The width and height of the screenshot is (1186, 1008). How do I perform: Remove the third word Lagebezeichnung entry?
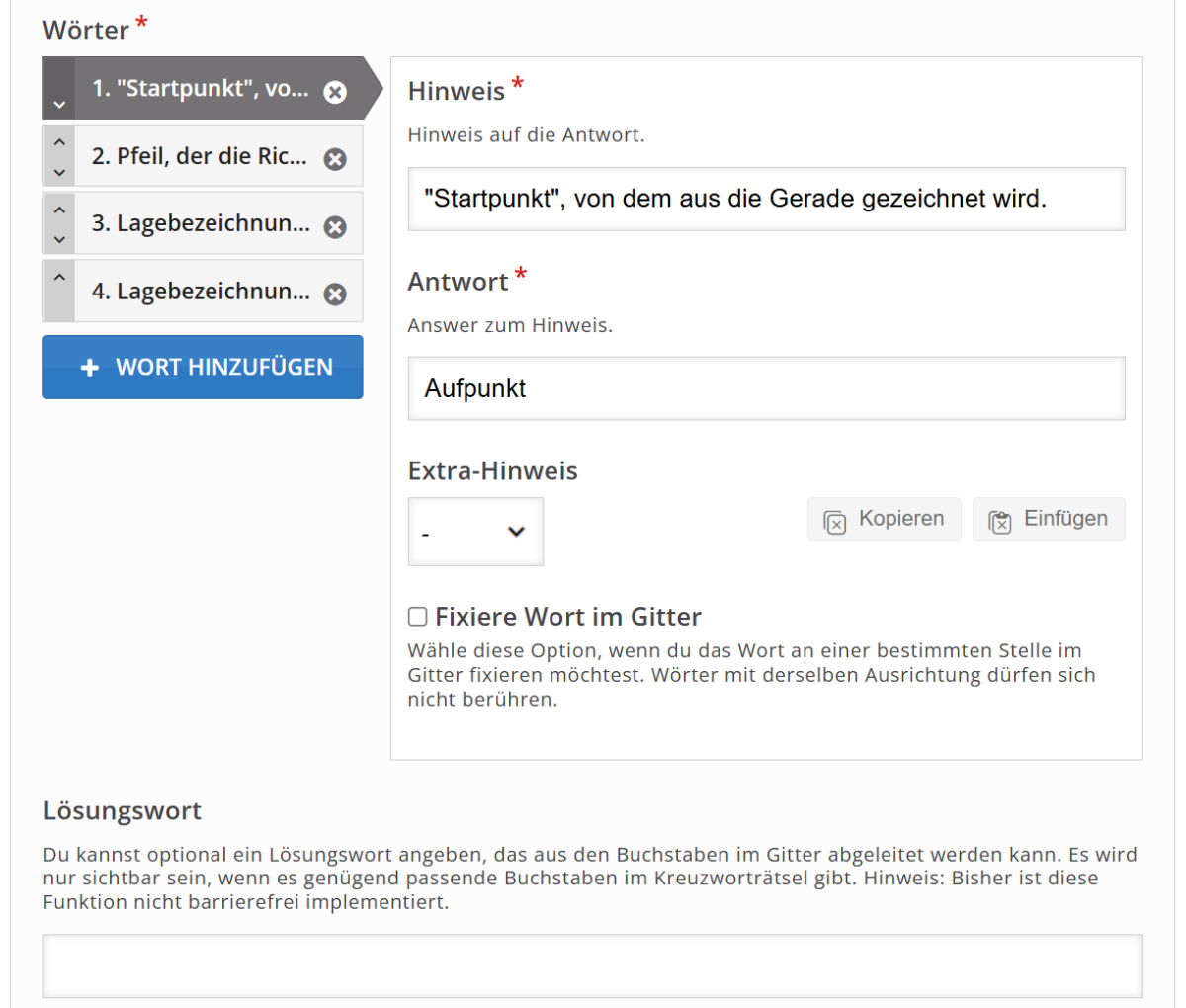(x=335, y=227)
